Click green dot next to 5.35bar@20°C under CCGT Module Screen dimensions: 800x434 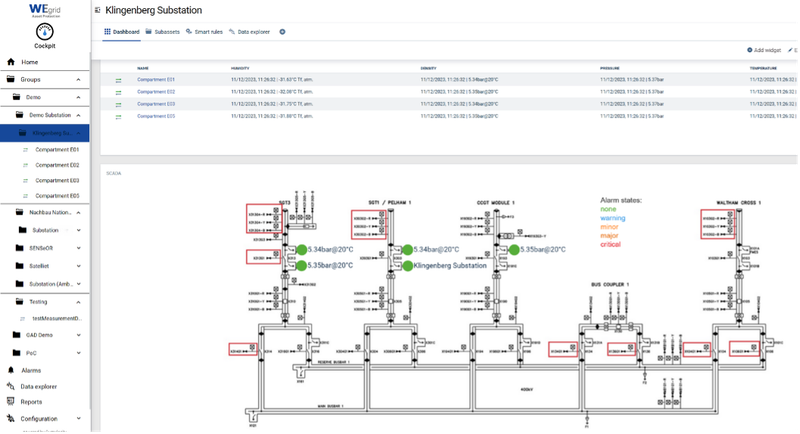[x=514, y=249]
